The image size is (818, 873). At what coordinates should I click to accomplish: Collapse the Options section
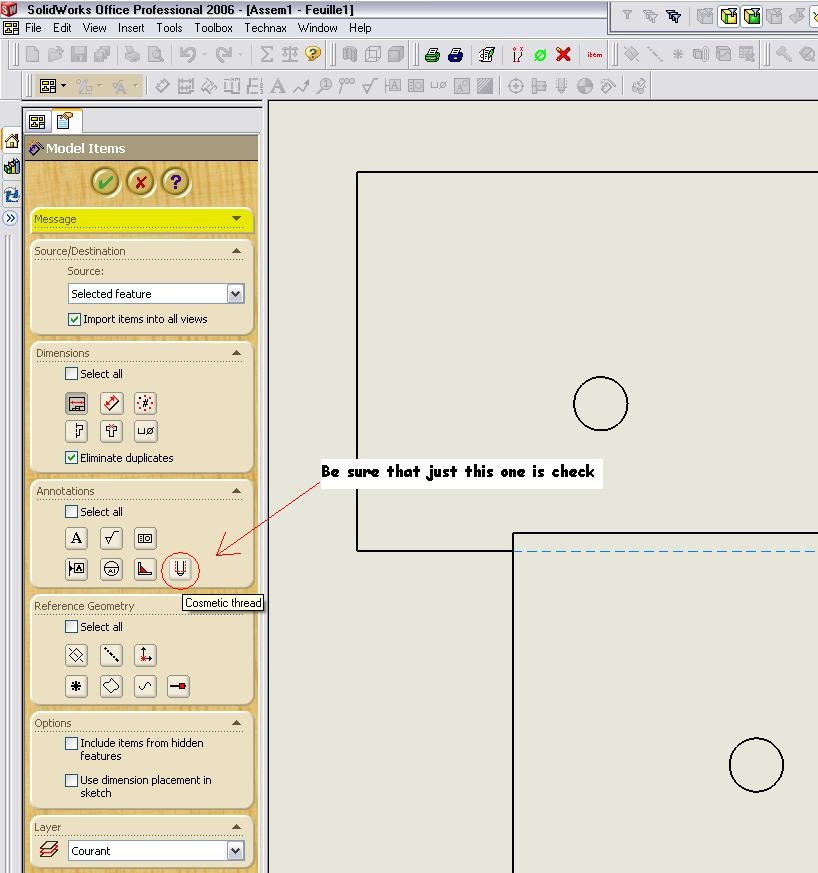[237, 723]
